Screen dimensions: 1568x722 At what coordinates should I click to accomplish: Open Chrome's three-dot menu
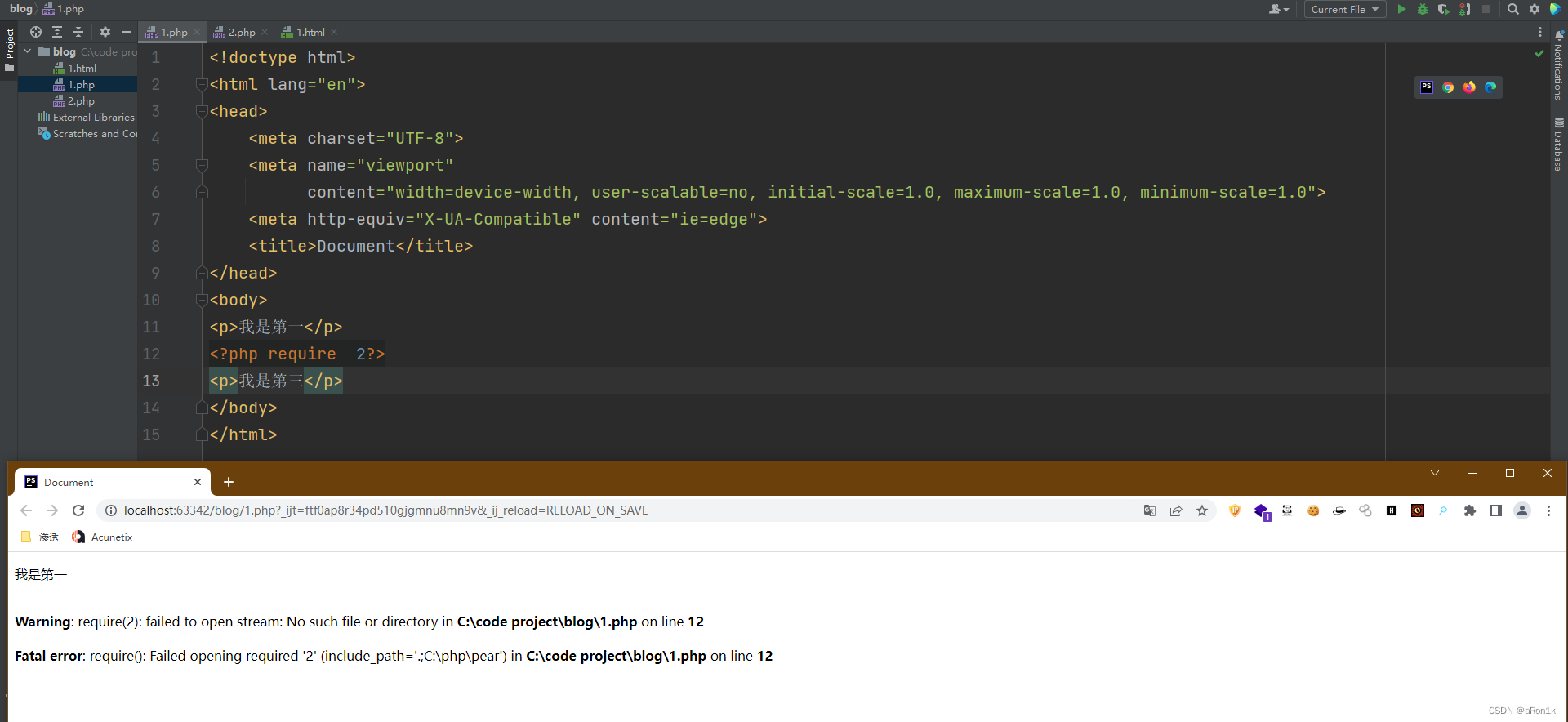pyautogui.click(x=1548, y=510)
